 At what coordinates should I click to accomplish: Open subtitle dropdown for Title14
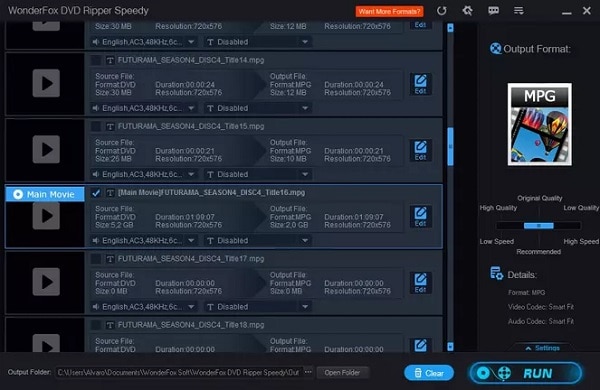point(257,108)
